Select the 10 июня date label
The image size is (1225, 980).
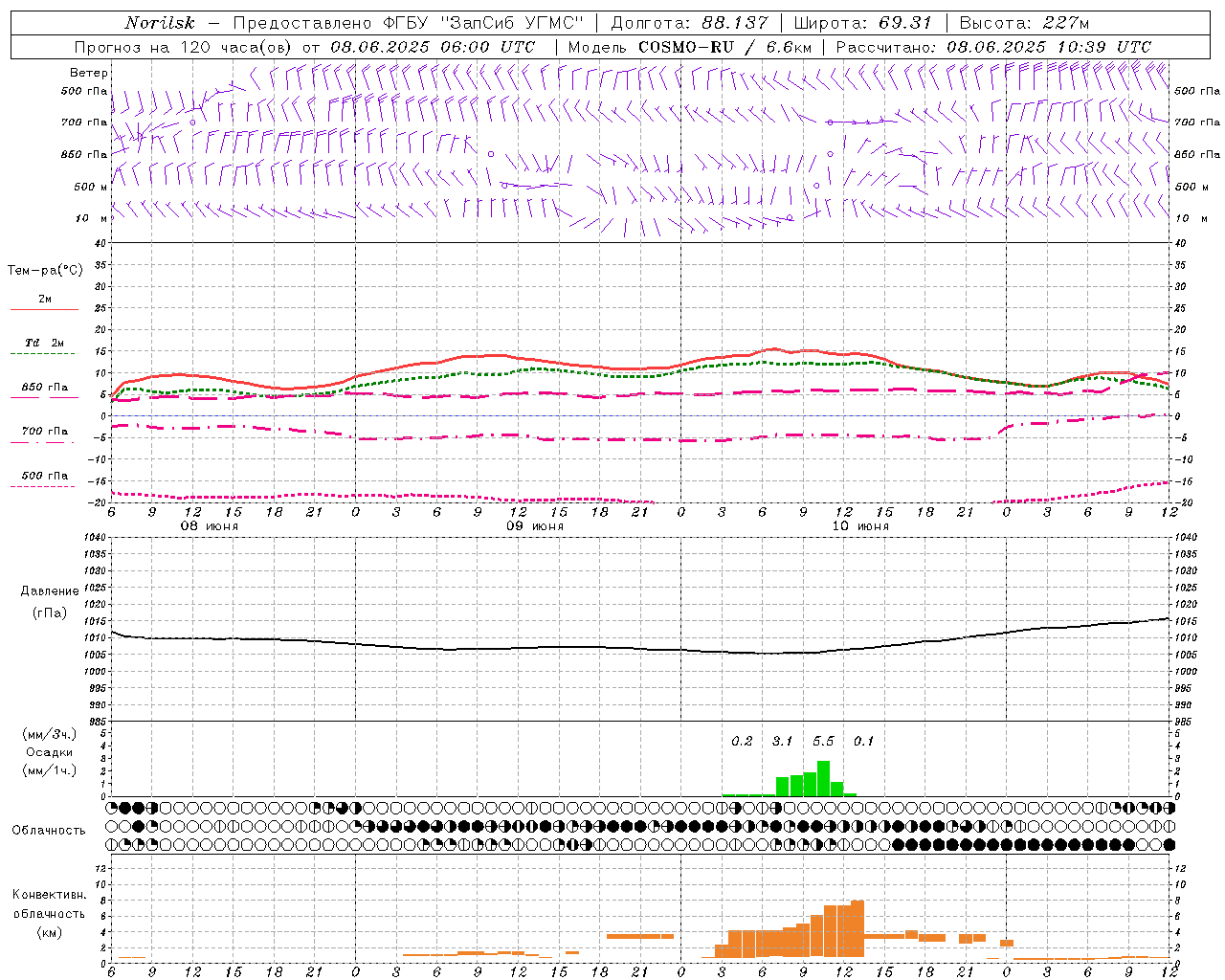click(x=860, y=526)
